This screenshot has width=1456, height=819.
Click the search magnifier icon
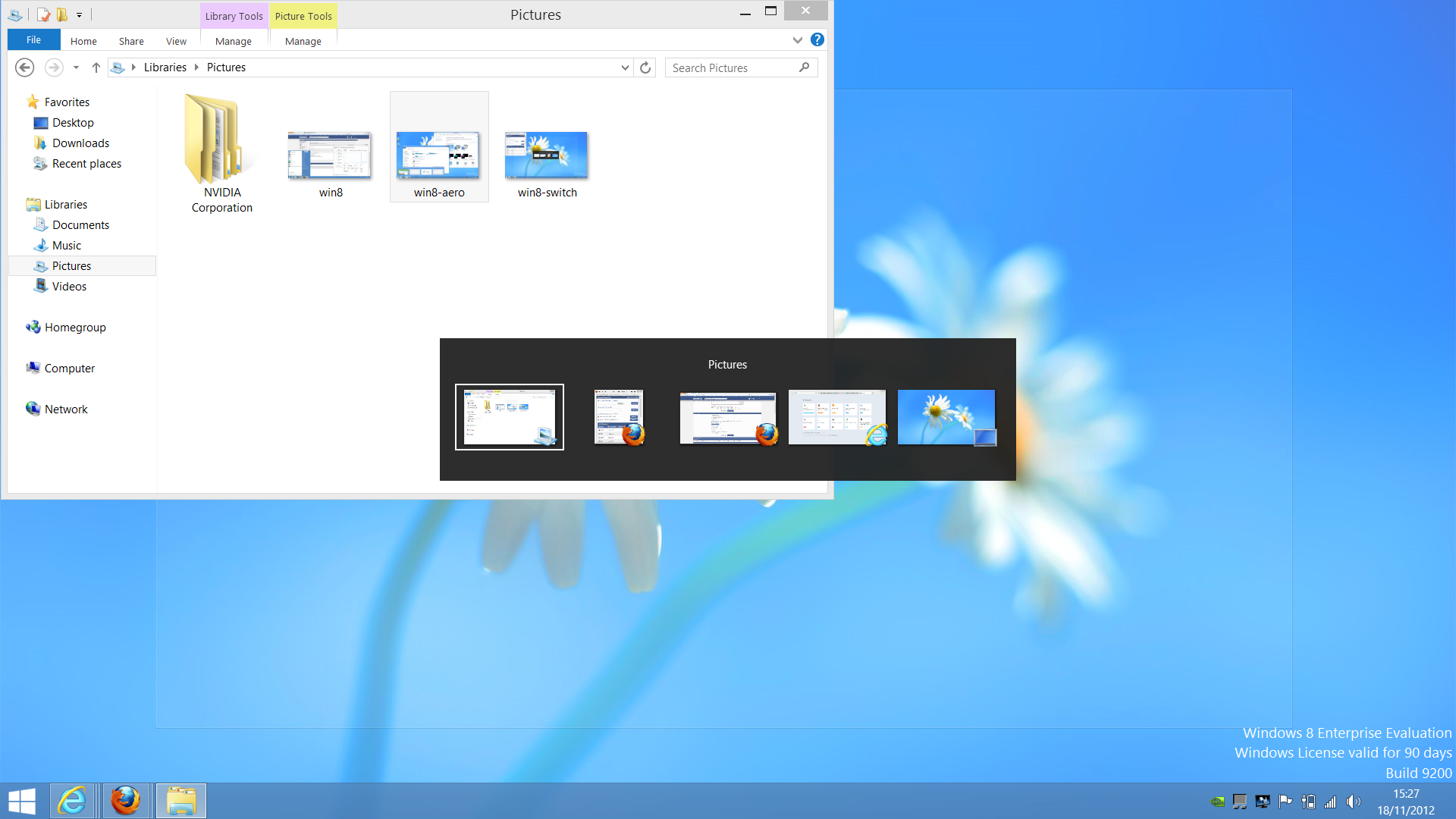805,67
